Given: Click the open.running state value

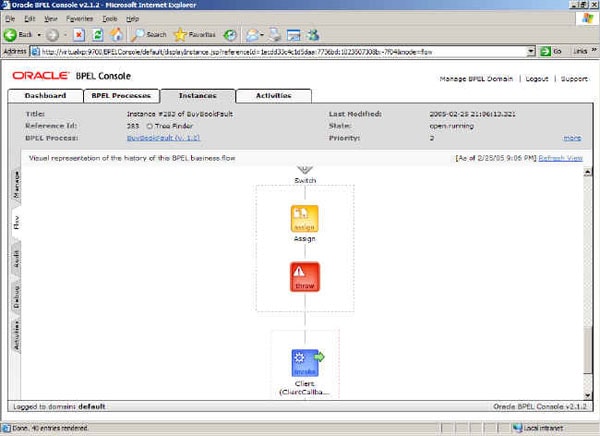Looking at the screenshot, I should point(452,126).
